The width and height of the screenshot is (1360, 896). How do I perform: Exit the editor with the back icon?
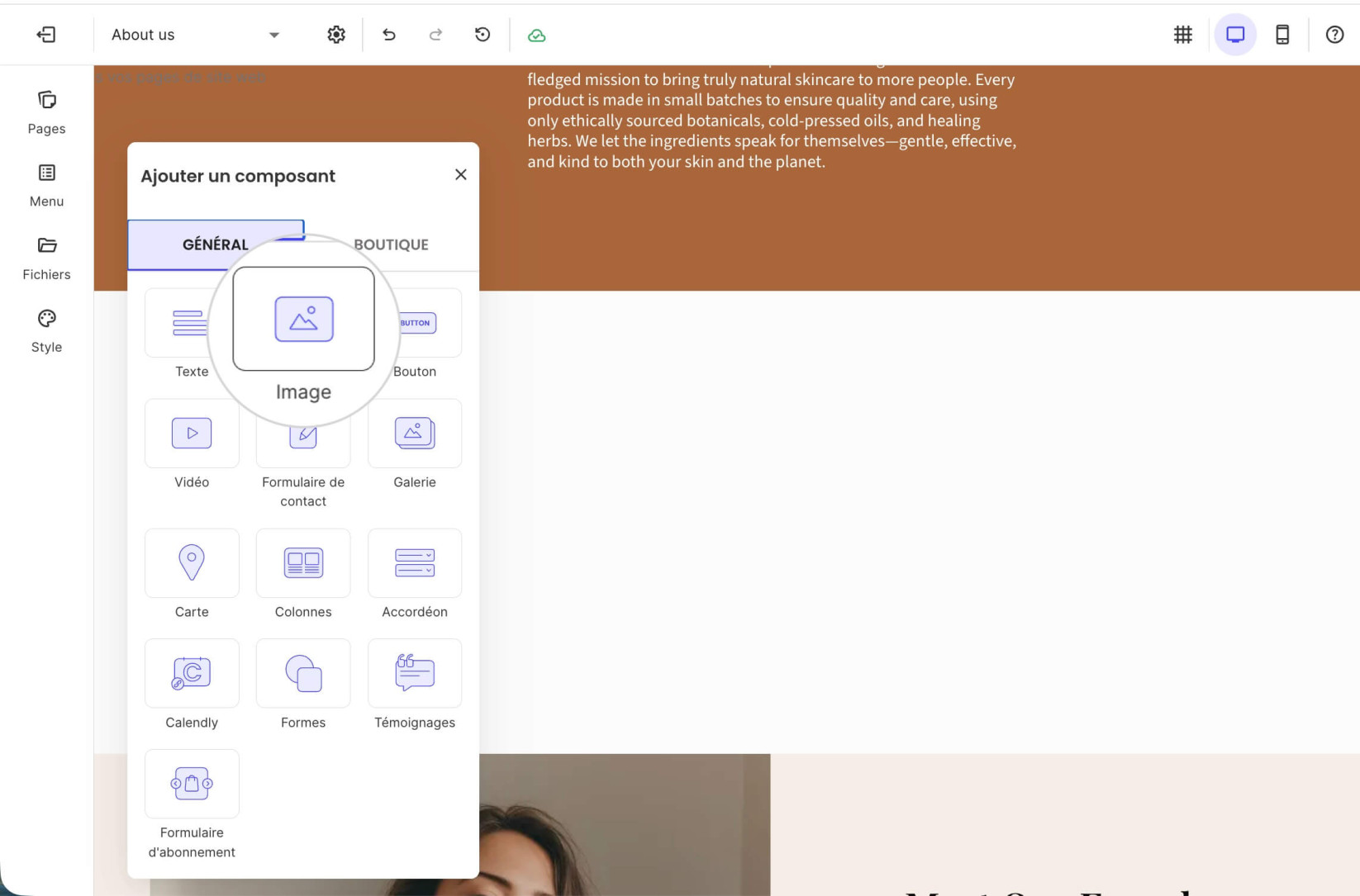point(46,35)
